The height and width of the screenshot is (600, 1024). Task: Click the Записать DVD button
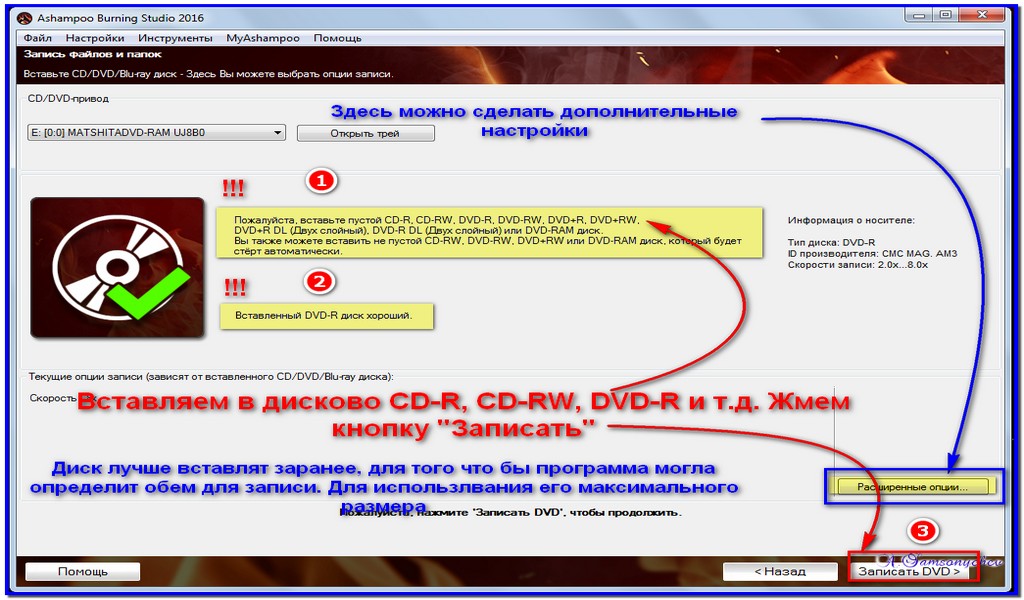909,571
